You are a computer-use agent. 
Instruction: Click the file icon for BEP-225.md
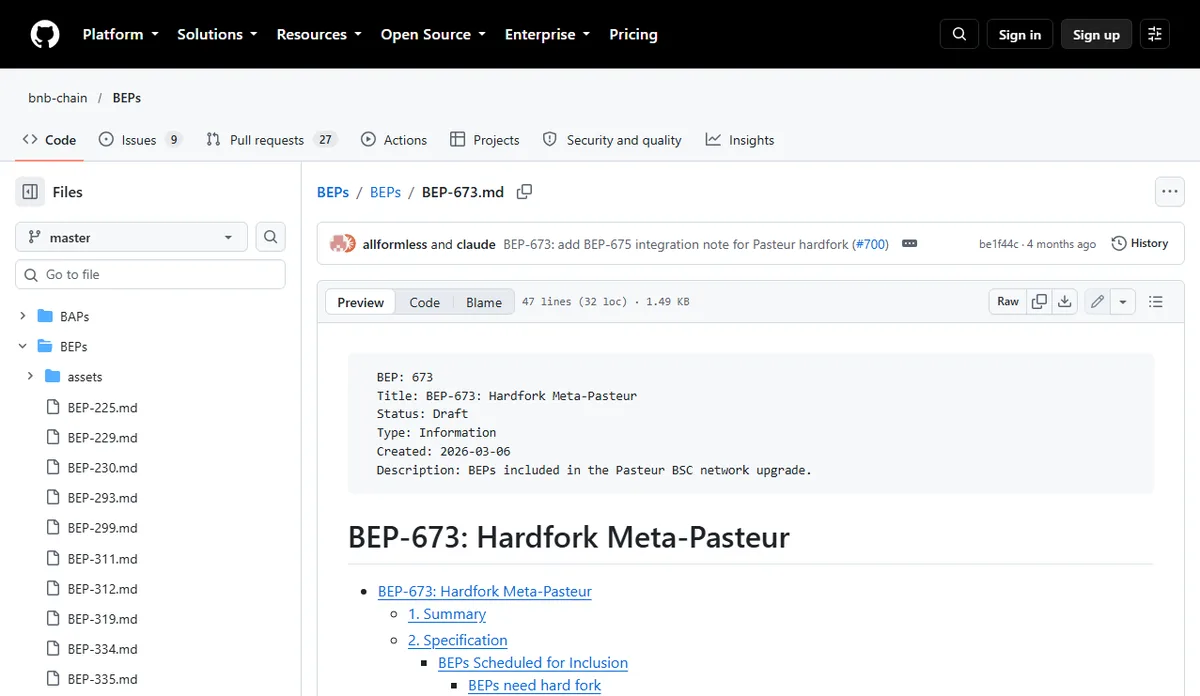53,407
